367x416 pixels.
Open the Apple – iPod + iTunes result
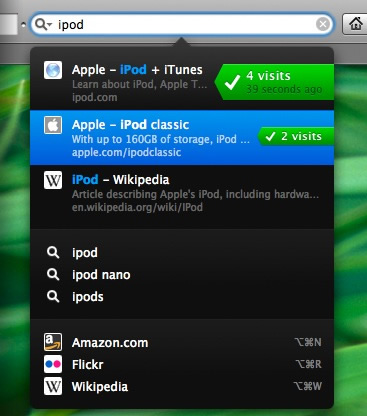pos(182,82)
